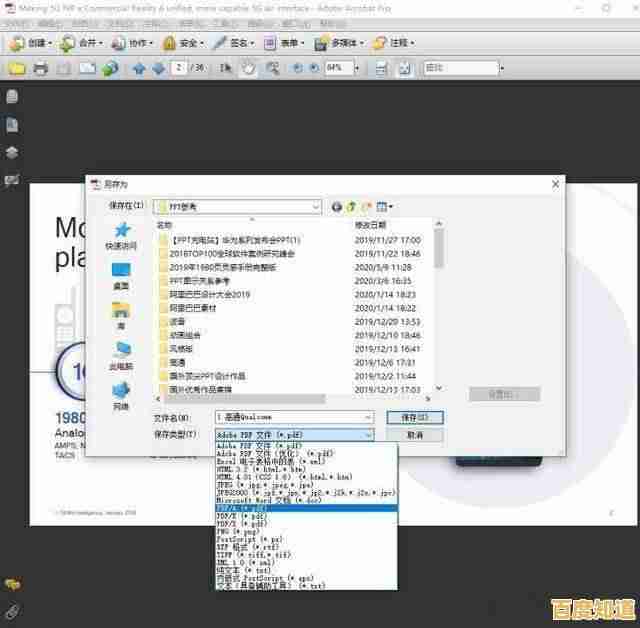Click the 文件名 file name input field
The height and width of the screenshot is (628, 640).
[x=295, y=416]
